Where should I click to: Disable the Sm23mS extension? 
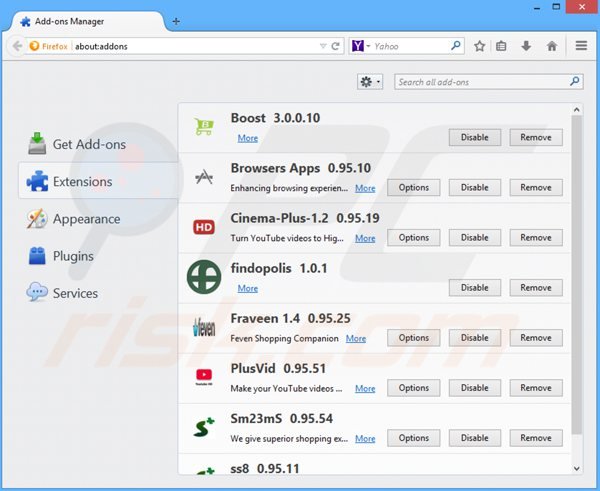[474, 438]
